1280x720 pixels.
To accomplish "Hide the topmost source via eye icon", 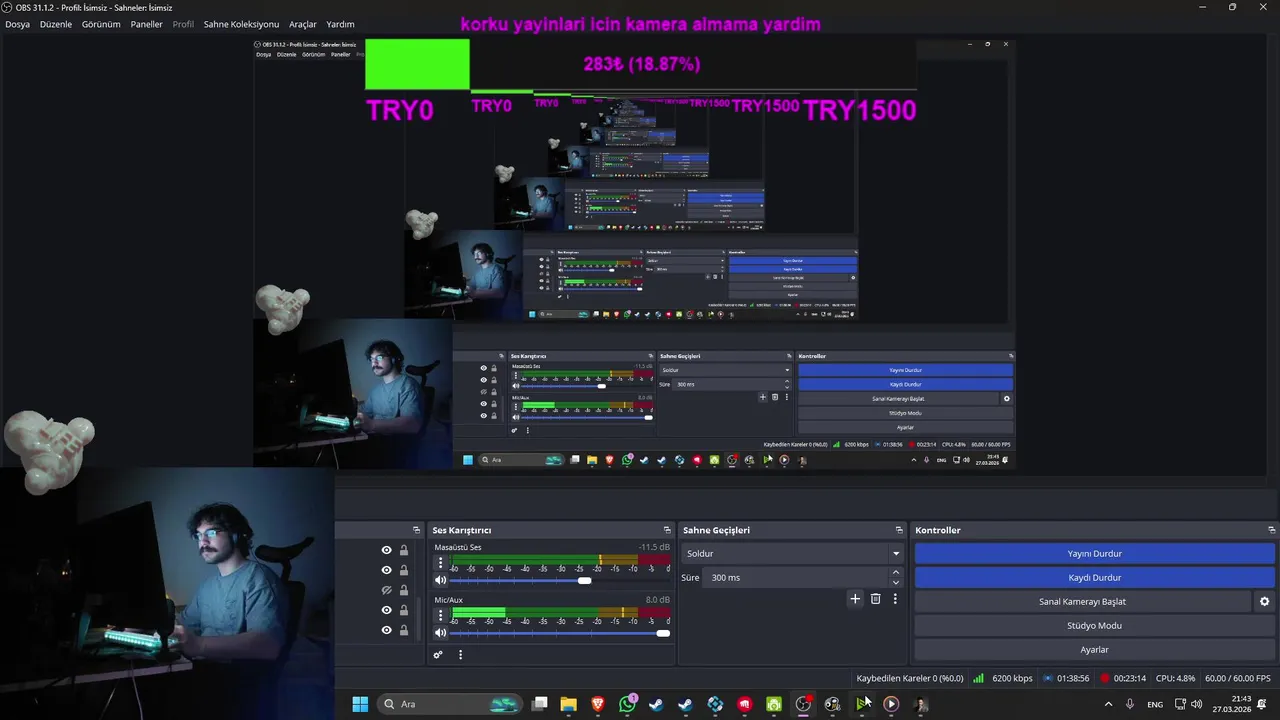I will tap(386, 550).
